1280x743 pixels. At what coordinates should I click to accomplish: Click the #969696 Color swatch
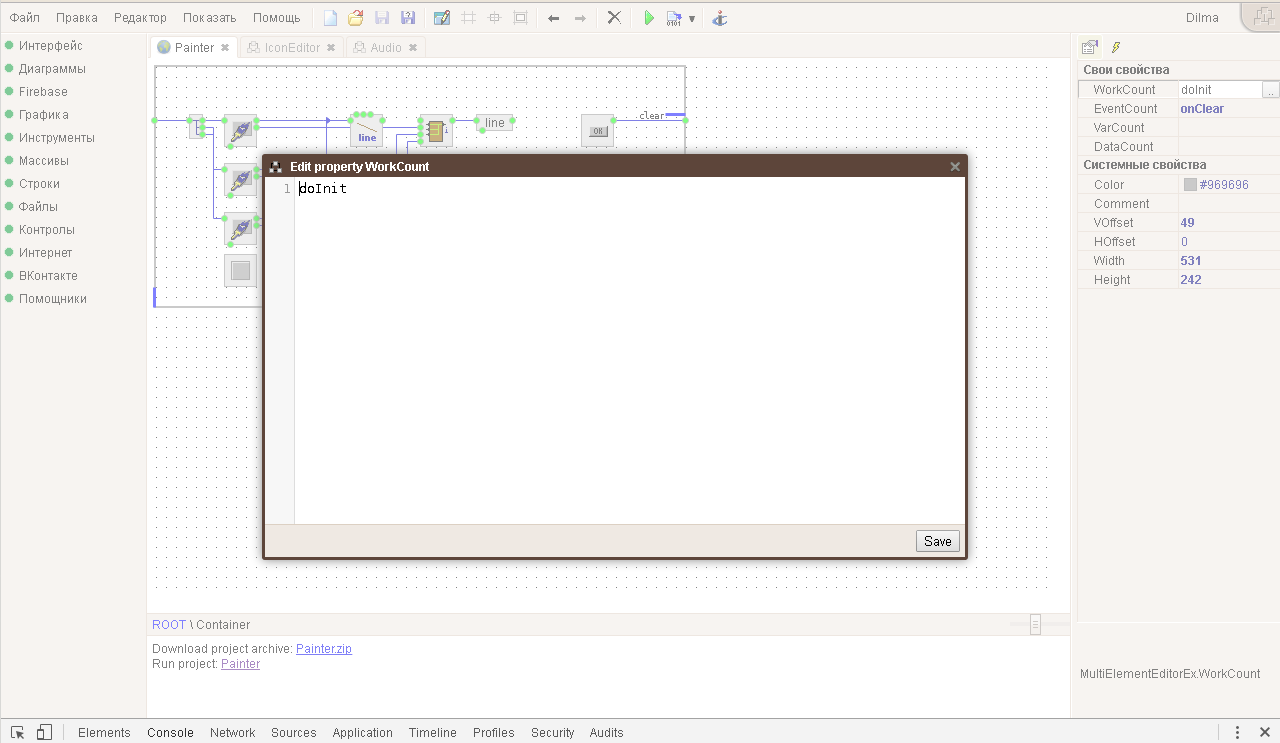tap(1190, 185)
